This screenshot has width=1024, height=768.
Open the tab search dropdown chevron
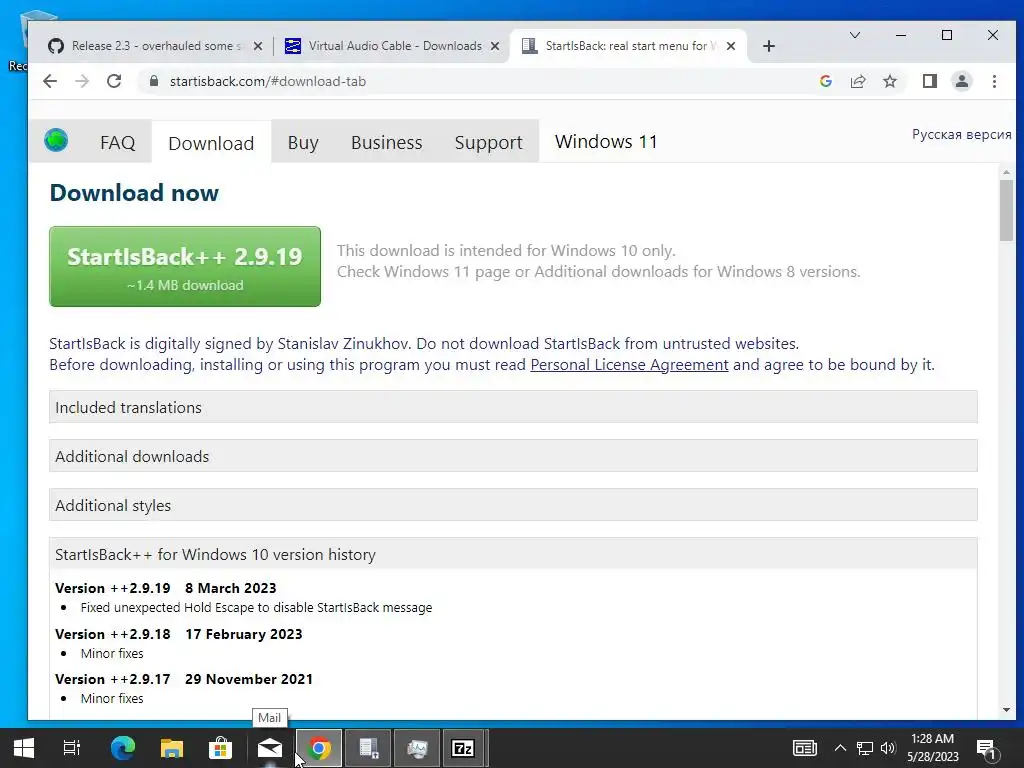click(x=854, y=35)
